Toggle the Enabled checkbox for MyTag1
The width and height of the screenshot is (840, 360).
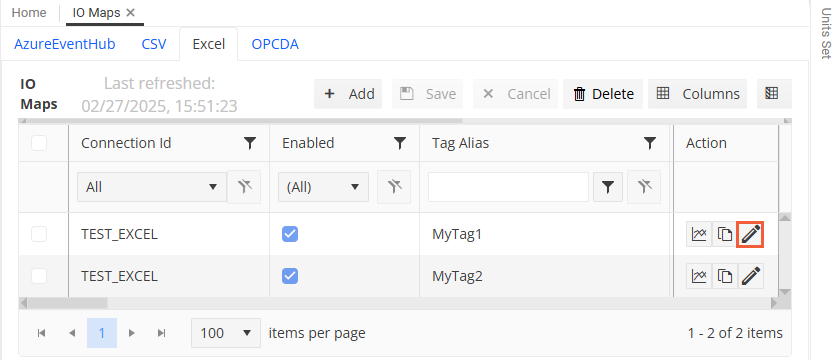point(290,234)
